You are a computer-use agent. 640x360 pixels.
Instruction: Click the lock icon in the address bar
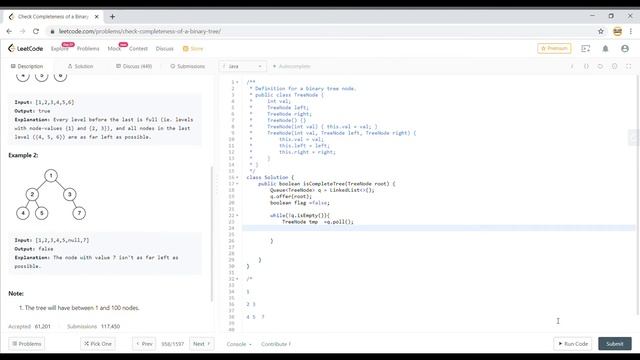click(52, 31)
